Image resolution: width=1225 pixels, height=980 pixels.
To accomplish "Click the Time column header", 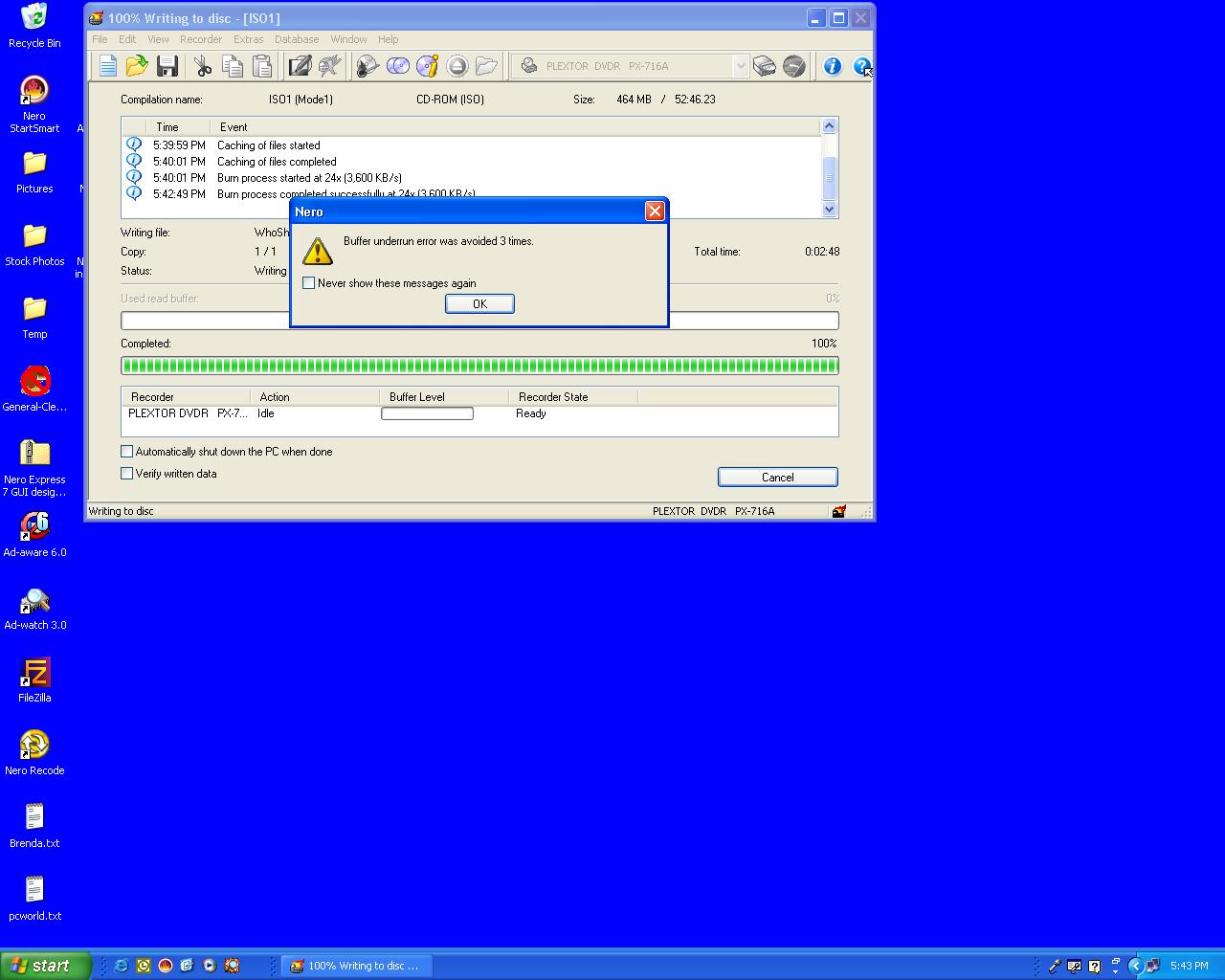I will click(x=178, y=126).
